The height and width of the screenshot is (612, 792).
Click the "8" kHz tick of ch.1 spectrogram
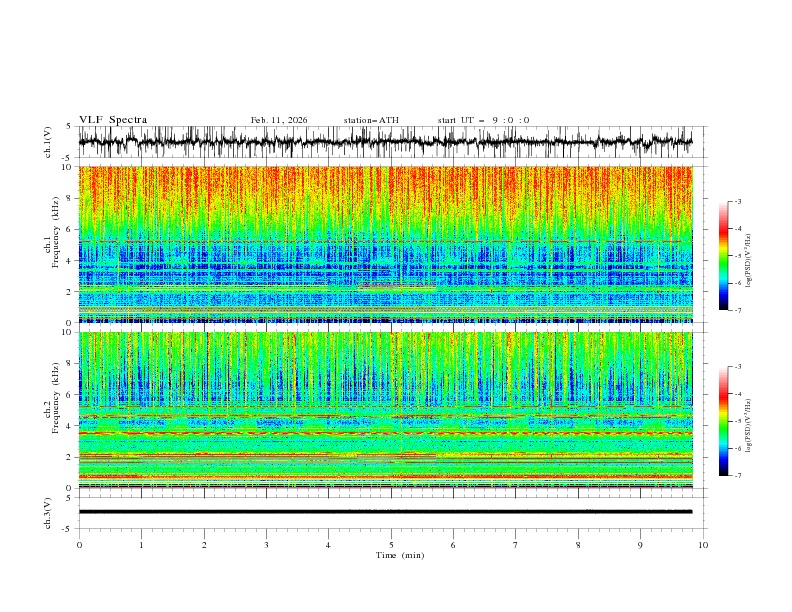[x=70, y=198]
